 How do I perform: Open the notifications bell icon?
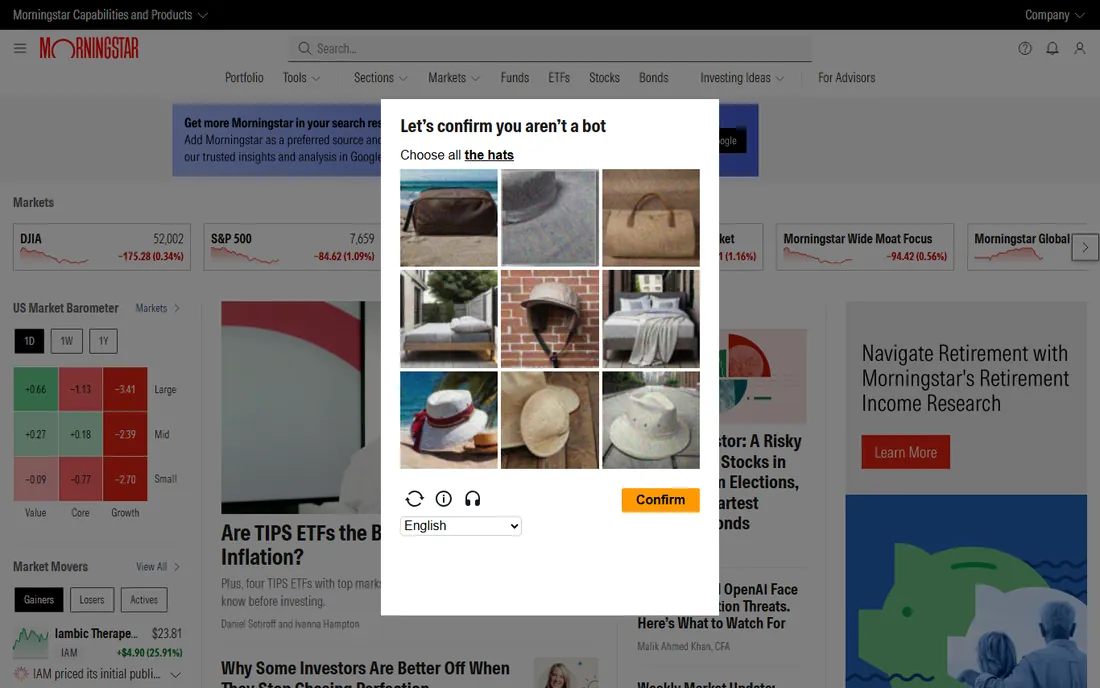(1052, 48)
